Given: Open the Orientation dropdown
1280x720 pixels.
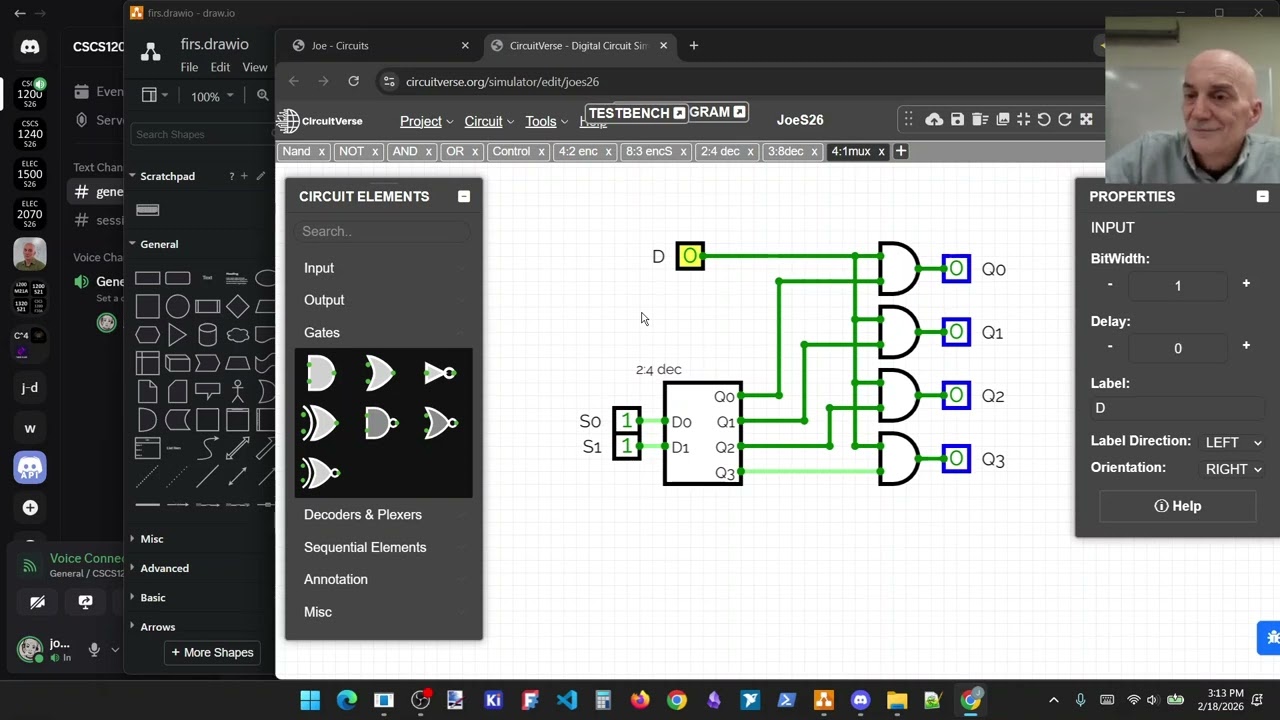Looking at the screenshot, I should [1233, 469].
